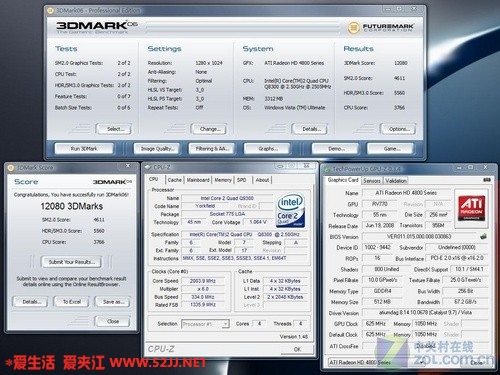
Task: Click the Code Name field showing Yorkfield
Action: [205, 206]
